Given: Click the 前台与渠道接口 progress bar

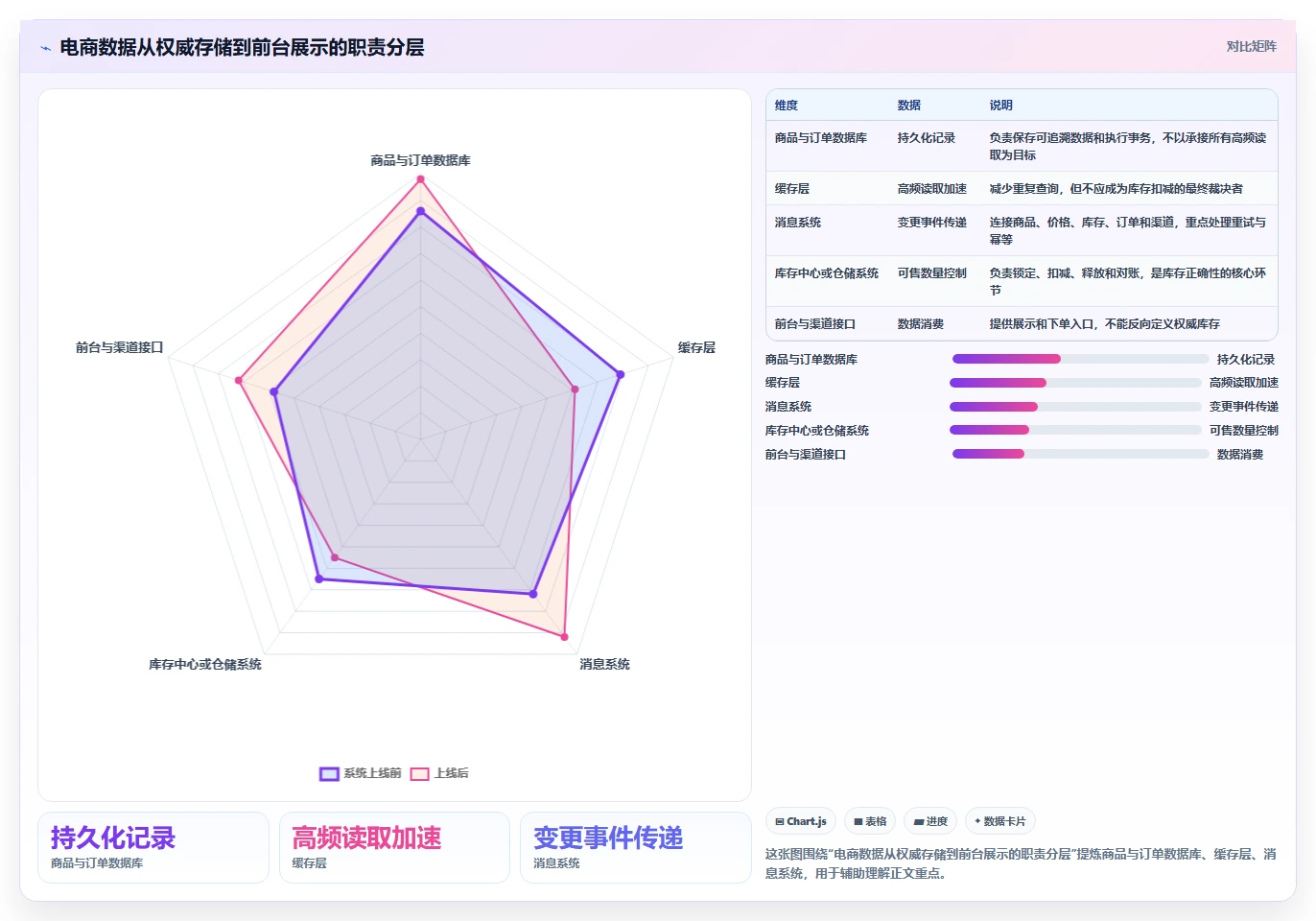Looking at the screenshot, I should [1080, 454].
